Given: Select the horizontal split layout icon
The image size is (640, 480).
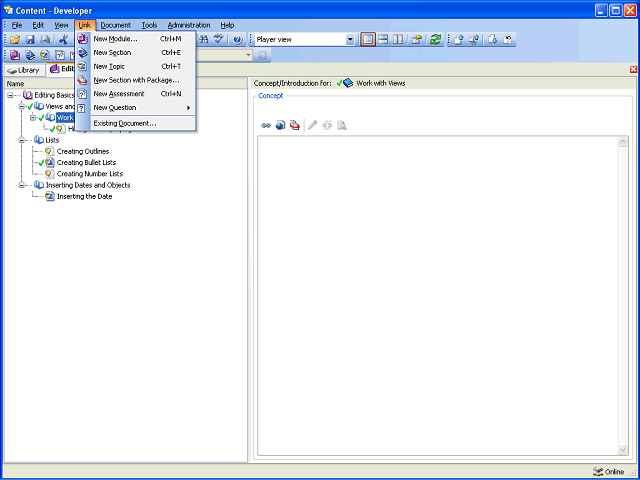Looking at the screenshot, I should (383, 40).
